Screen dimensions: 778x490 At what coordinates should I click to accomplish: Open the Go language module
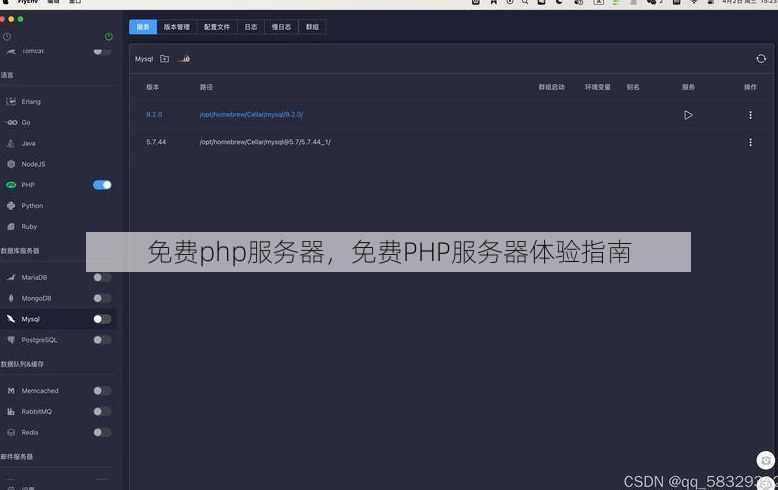pos(26,122)
